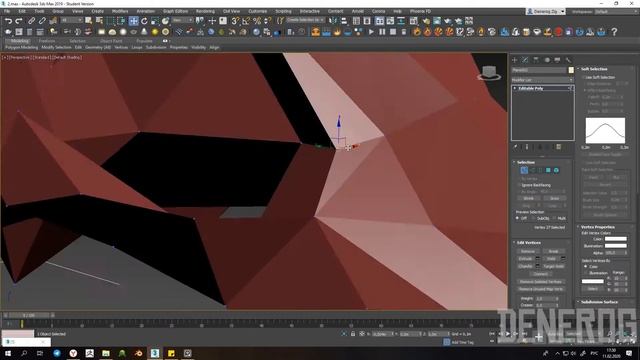640x360 pixels.
Task: Select Edge sub-object level icon
Action: (532, 170)
